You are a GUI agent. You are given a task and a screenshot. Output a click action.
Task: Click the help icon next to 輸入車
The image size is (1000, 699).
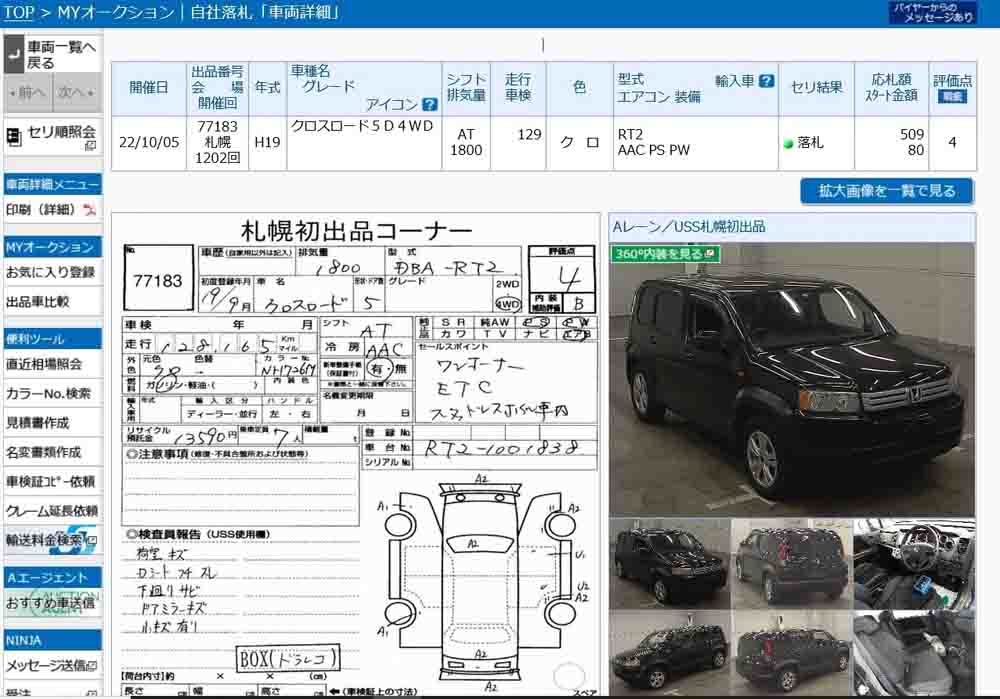click(x=767, y=81)
